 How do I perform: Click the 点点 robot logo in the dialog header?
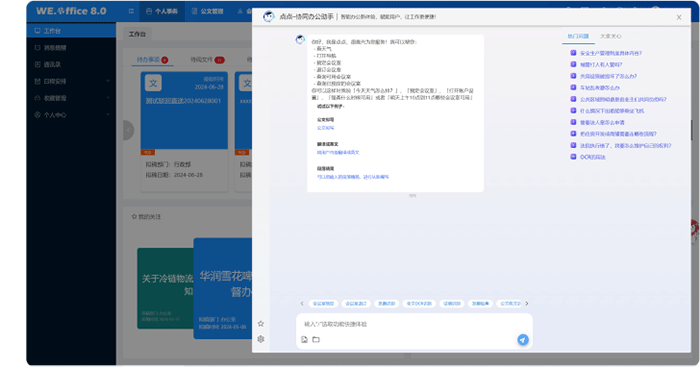pos(268,17)
